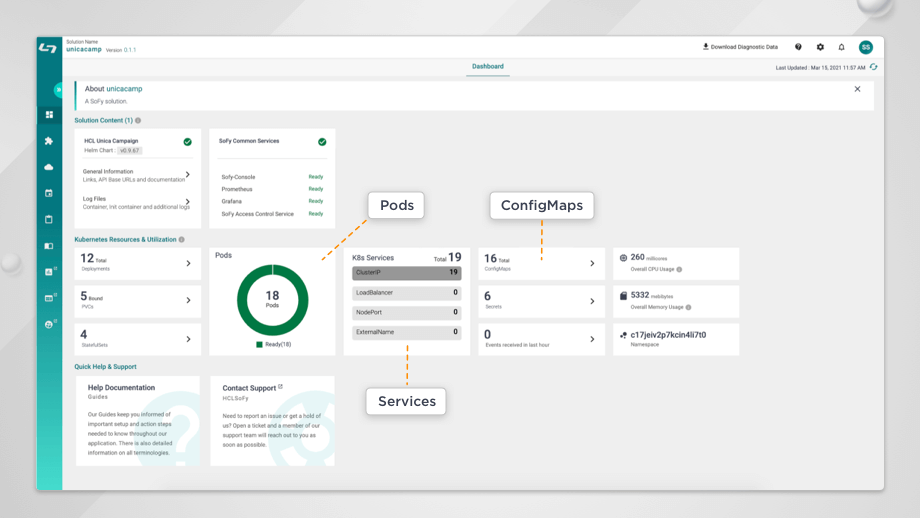This screenshot has width=920, height=518.
Task: Open the Dashboard grid icon in sidebar
Action: point(49,114)
